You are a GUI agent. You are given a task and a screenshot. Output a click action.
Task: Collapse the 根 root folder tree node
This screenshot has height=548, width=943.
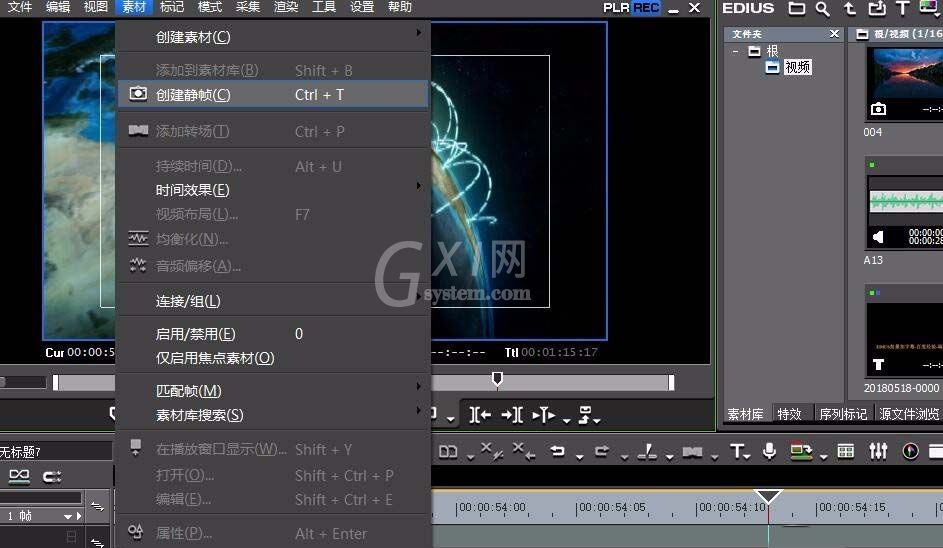[736, 52]
